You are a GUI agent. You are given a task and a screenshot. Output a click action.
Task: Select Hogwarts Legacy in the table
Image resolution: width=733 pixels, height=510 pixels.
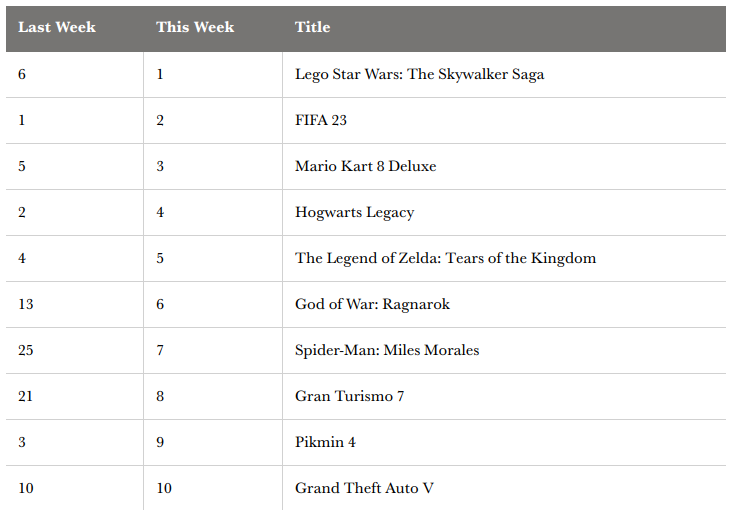pyautogui.click(x=354, y=213)
